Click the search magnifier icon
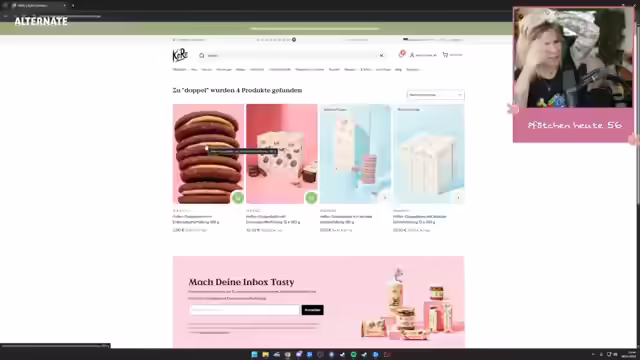Screen dimensions: 640x360 [x=202, y=55]
